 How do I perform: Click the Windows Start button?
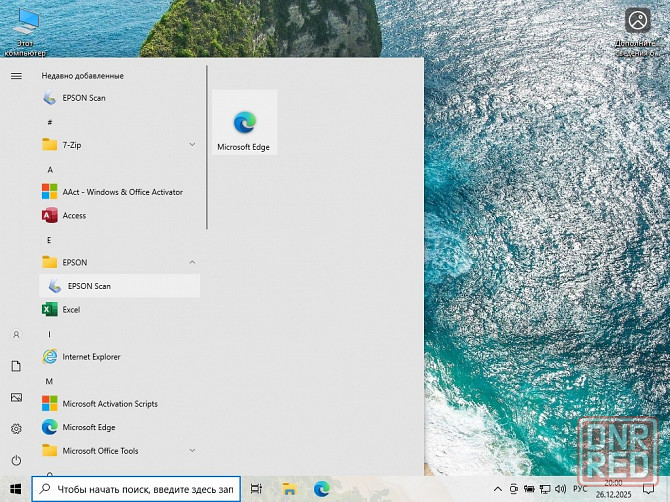tap(16, 489)
